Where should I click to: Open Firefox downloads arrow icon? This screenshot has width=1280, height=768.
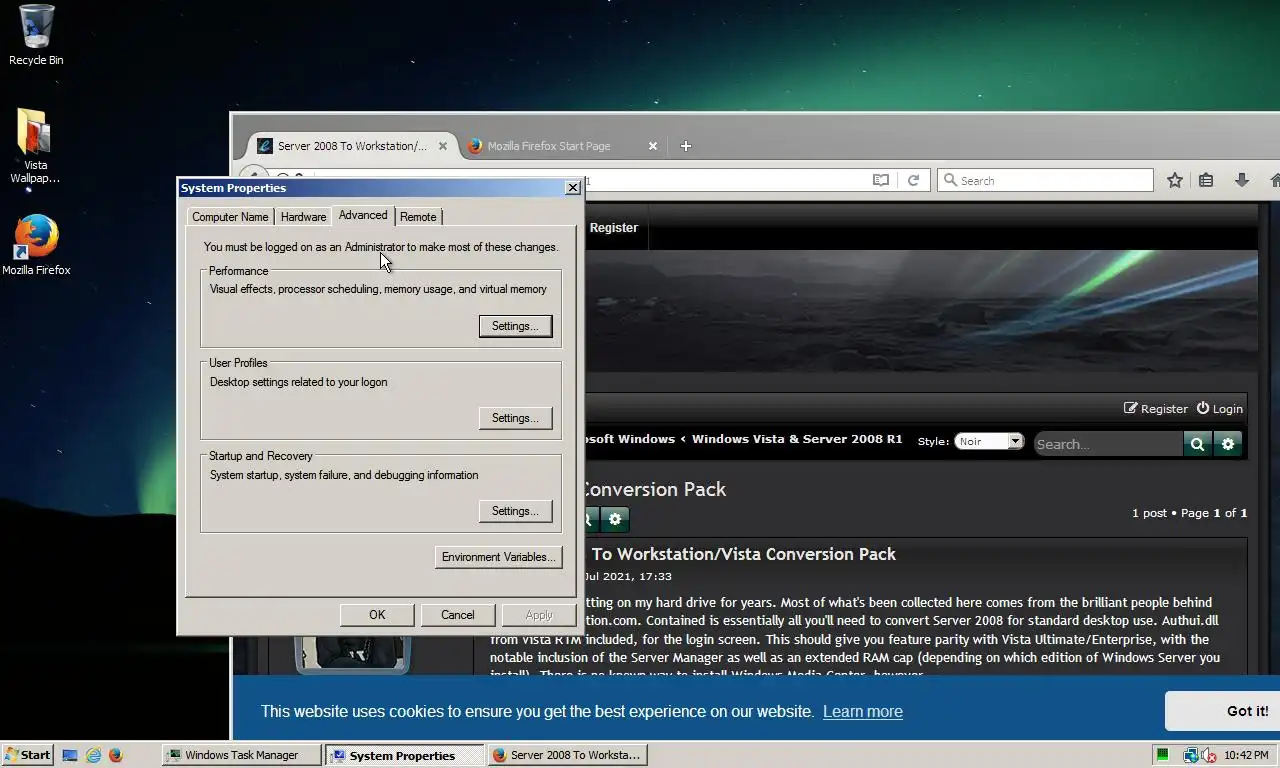(1241, 180)
